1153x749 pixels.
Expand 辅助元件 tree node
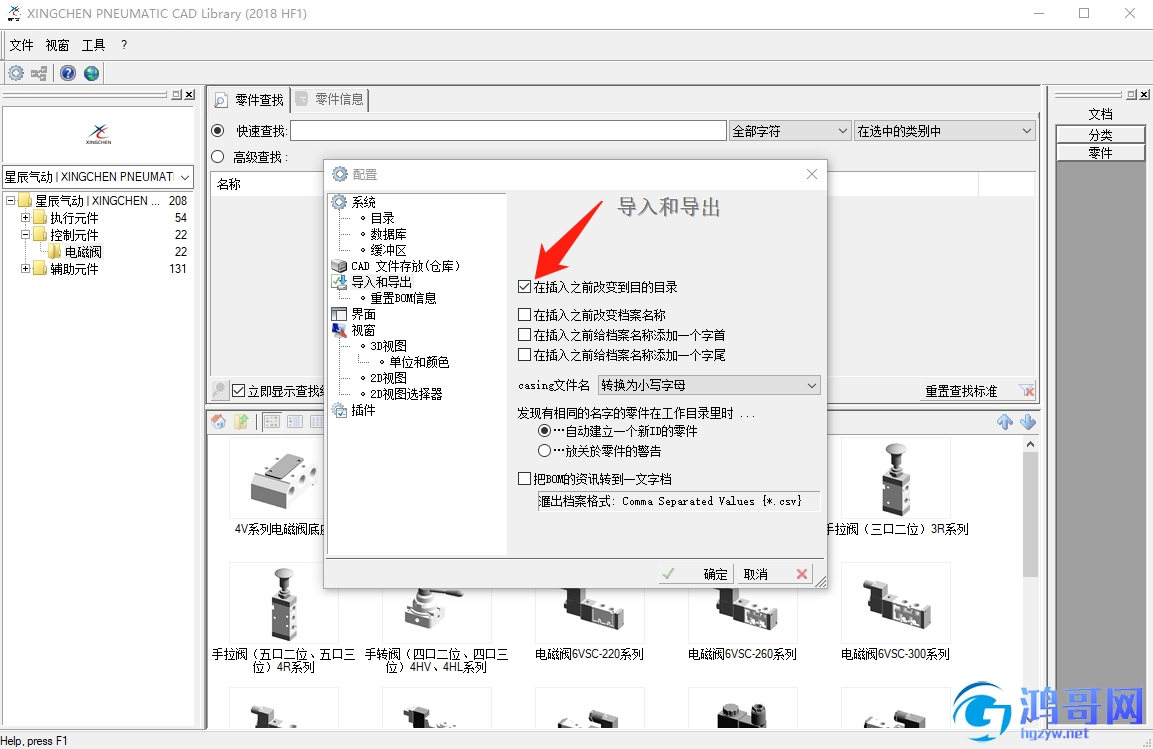pyautogui.click(x=25, y=268)
